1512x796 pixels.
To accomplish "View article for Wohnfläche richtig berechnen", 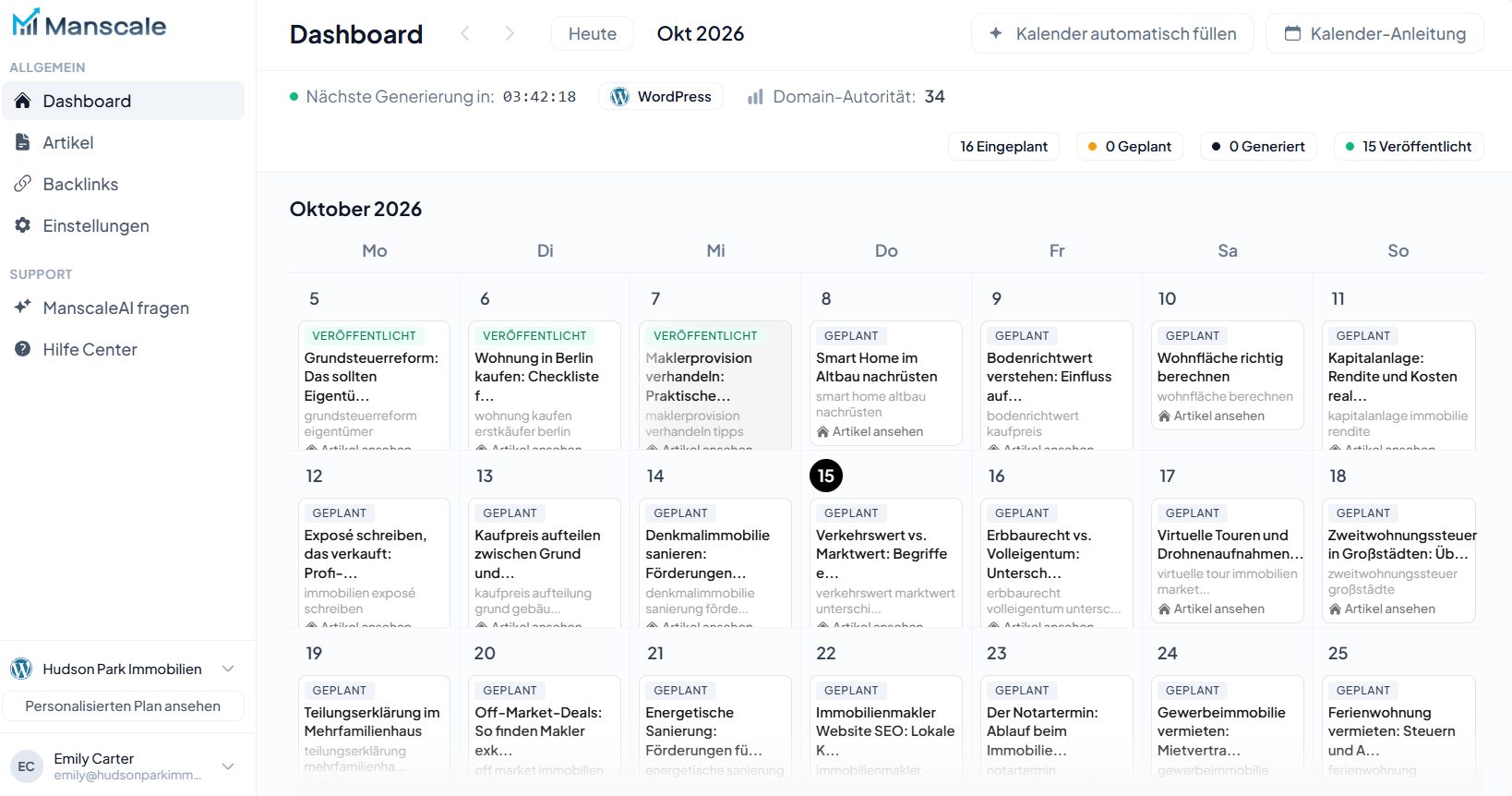I will (x=1211, y=416).
